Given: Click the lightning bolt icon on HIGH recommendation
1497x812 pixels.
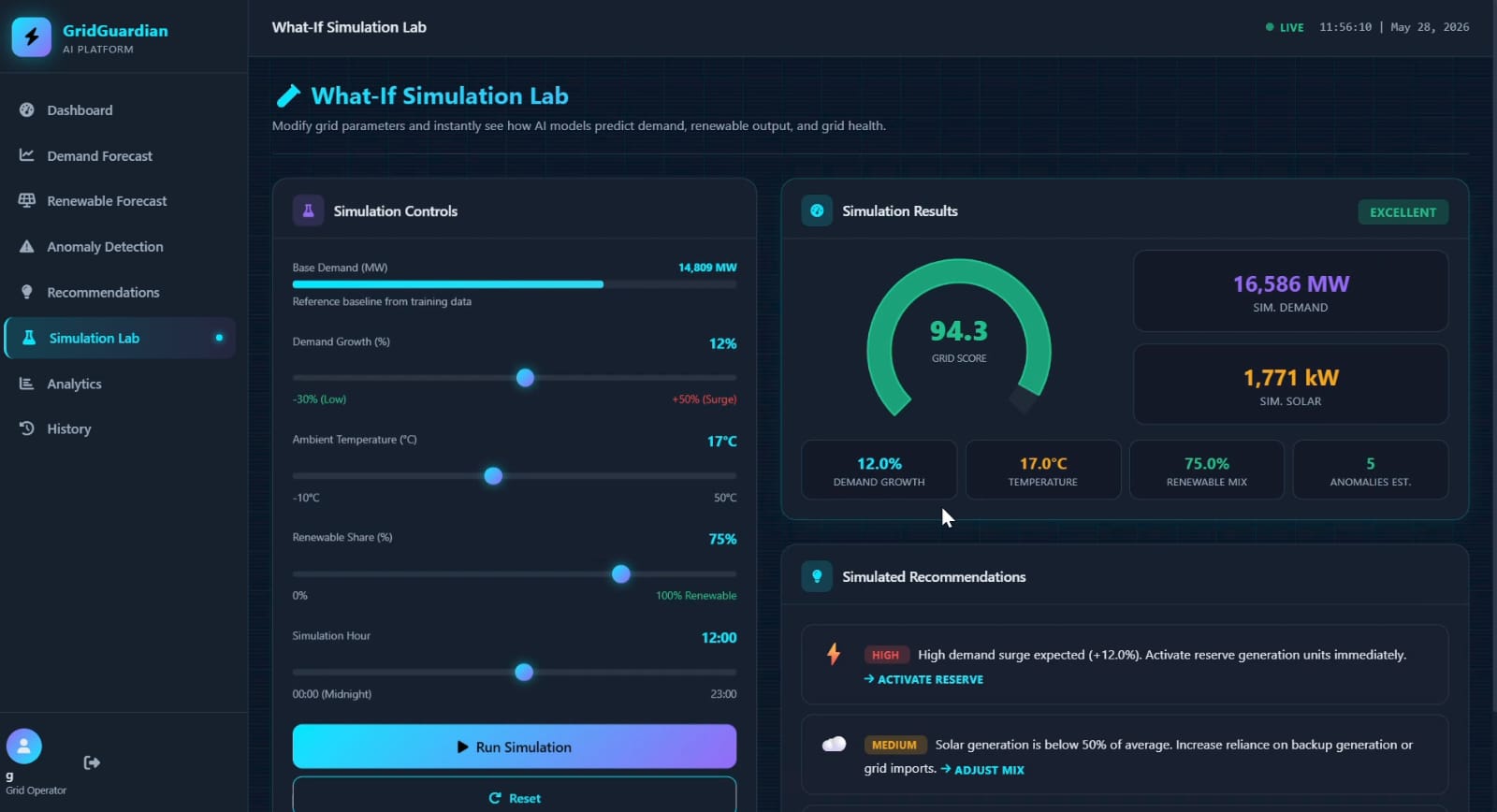Looking at the screenshot, I should tap(834, 654).
